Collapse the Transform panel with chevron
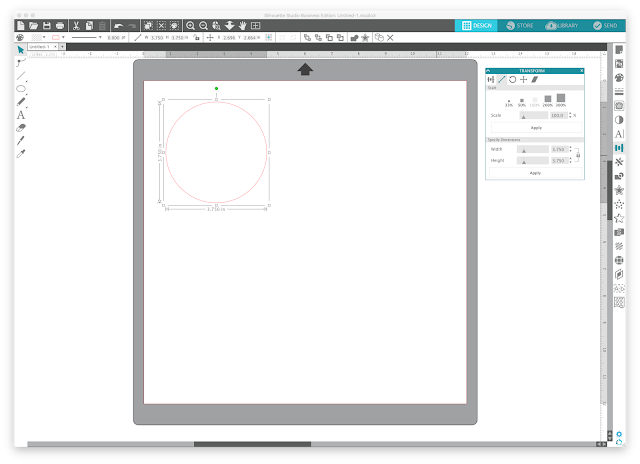This screenshot has width=640, height=464. (x=488, y=71)
